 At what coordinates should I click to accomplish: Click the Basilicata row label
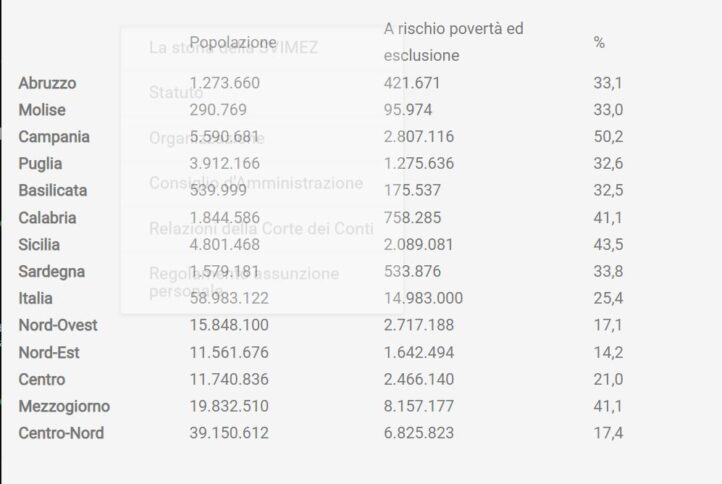coord(53,190)
